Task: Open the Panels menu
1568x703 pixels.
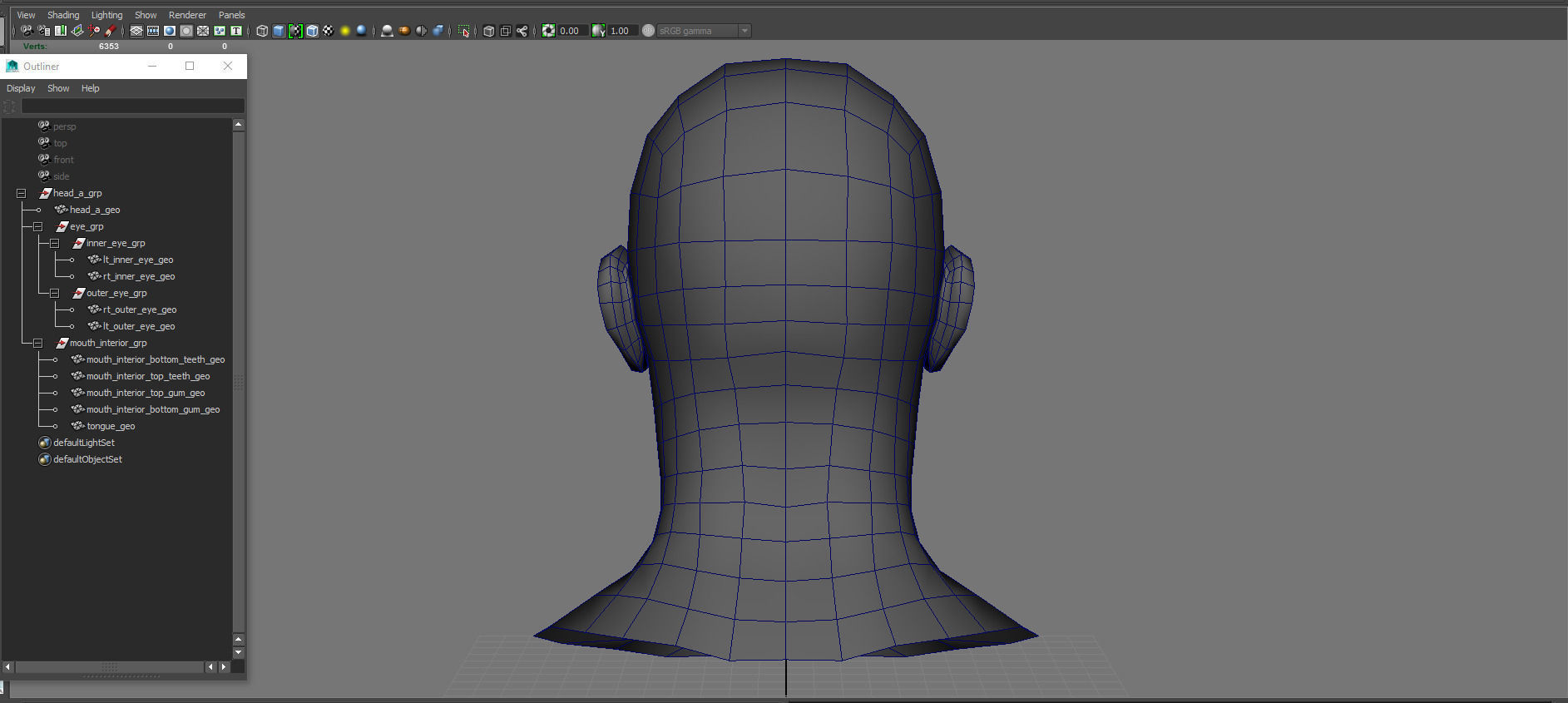Action: (x=232, y=15)
